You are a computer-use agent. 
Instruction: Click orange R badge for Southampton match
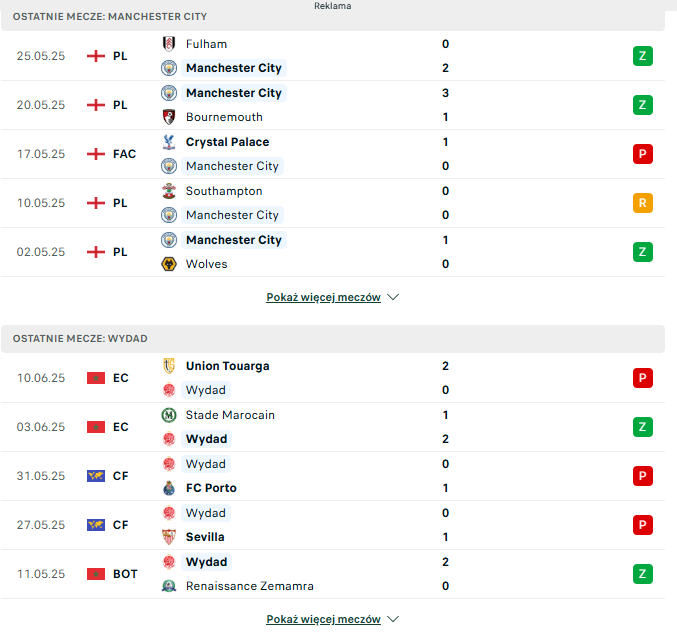[x=642, y=203]
